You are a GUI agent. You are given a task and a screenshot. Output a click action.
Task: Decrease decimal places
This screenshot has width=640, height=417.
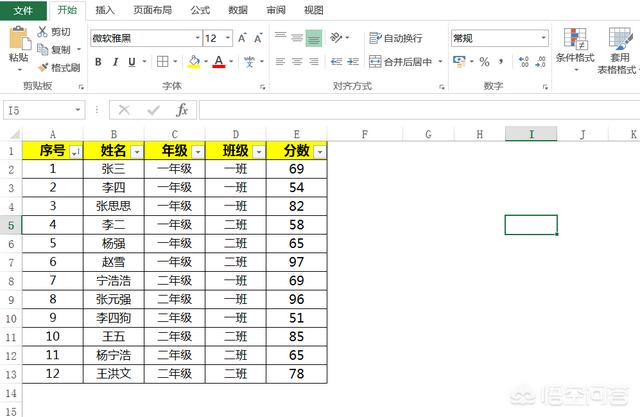tap(540, 62)
